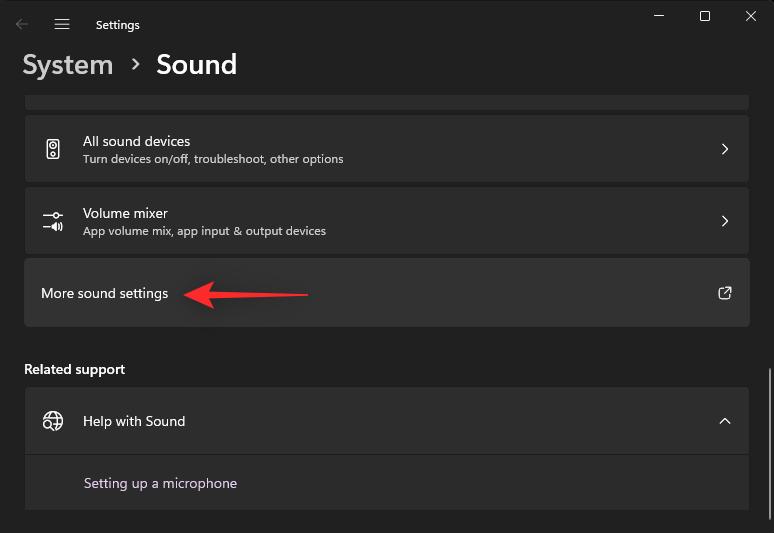Click the back arrow in title bar

22,24
